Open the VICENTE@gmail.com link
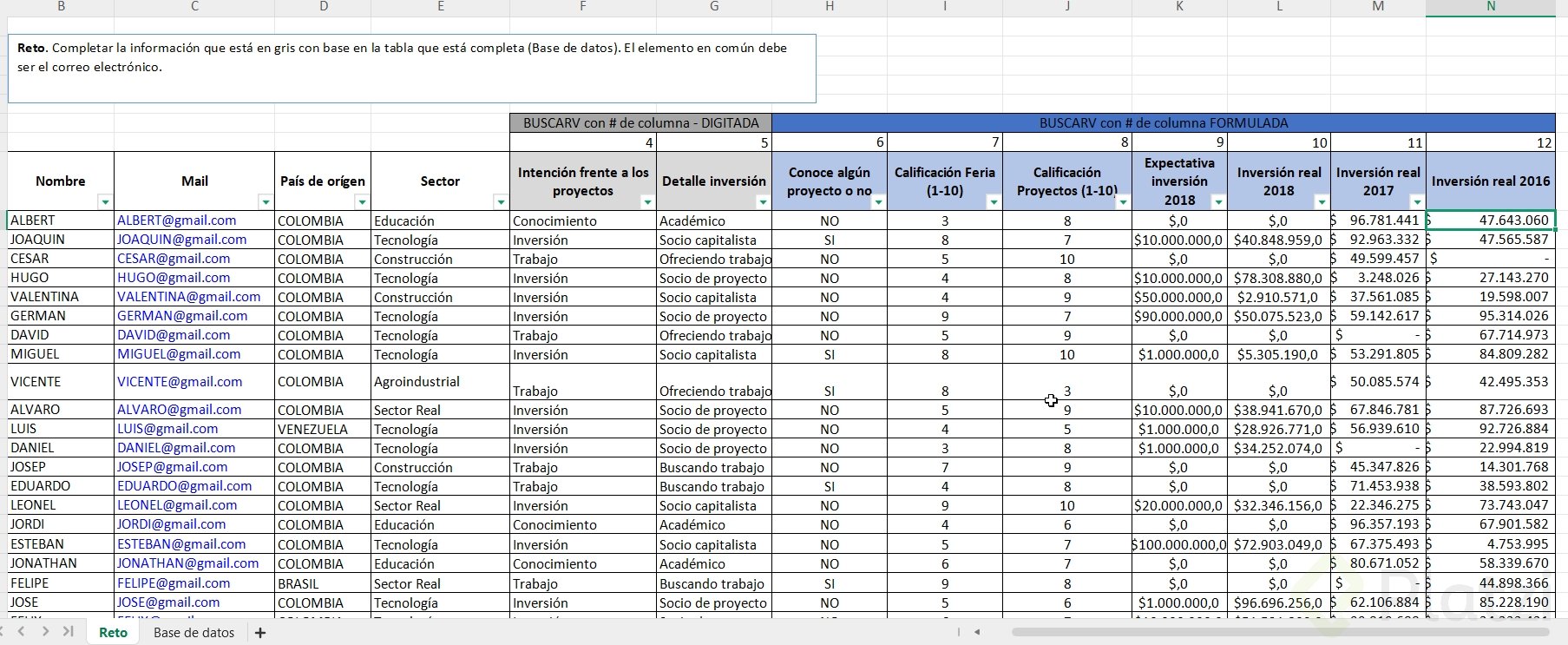1568x645 pixels. [180, 382]
